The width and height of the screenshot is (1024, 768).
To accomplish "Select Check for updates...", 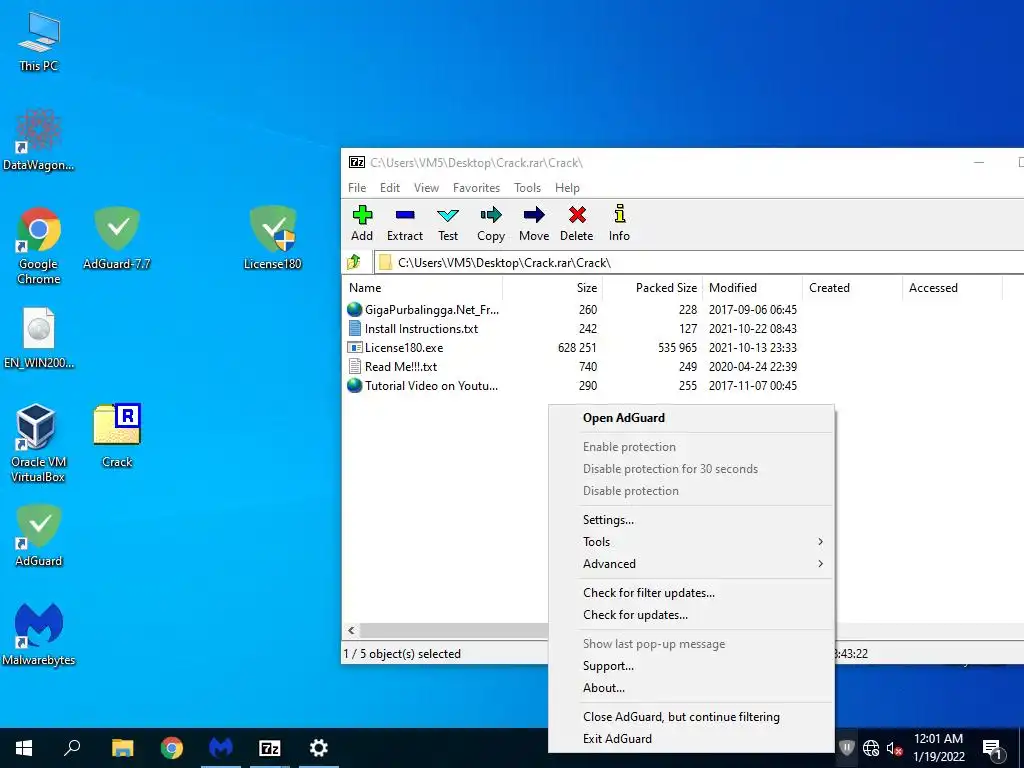I will pos(692,615).
